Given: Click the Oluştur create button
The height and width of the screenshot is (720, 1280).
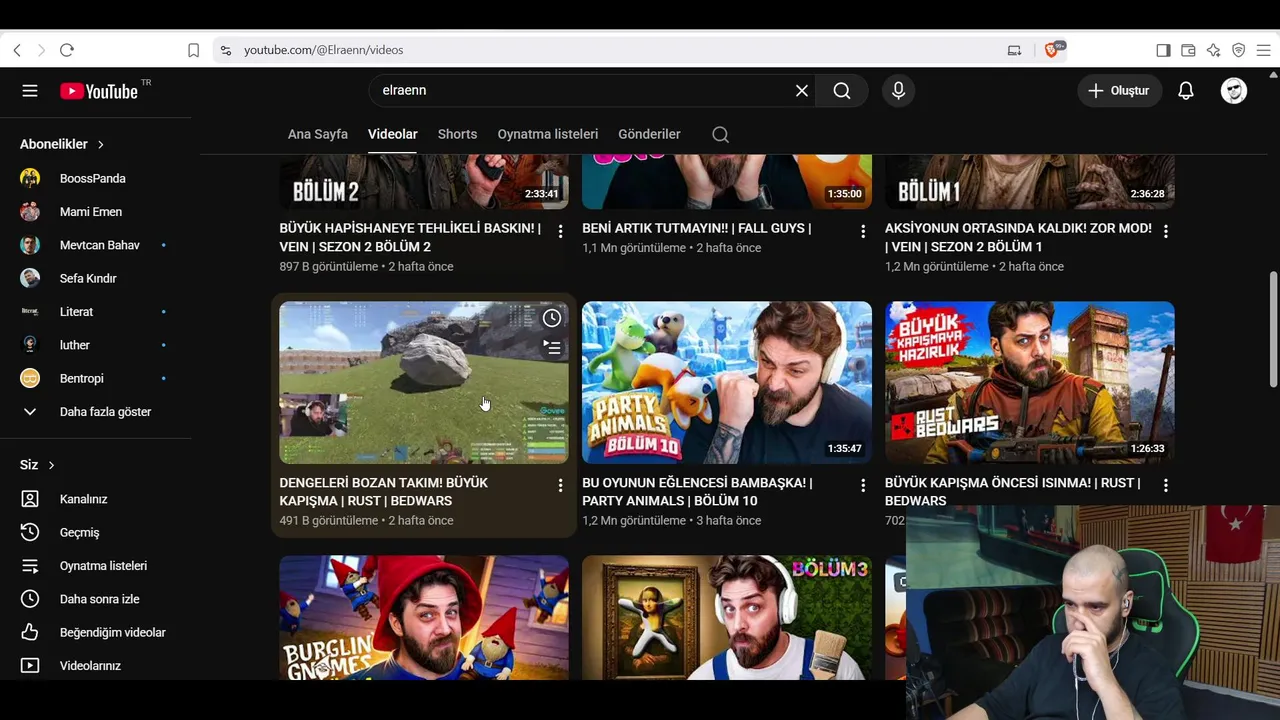Looking at the screenshot, I should [1119, 91].
